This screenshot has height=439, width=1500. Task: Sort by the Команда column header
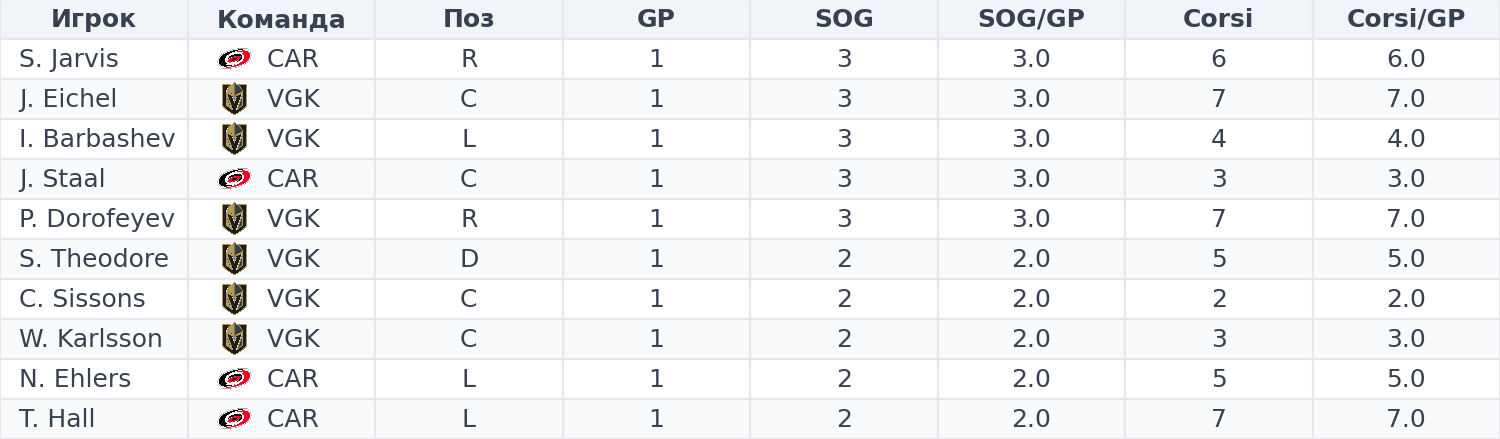point(281,19)
